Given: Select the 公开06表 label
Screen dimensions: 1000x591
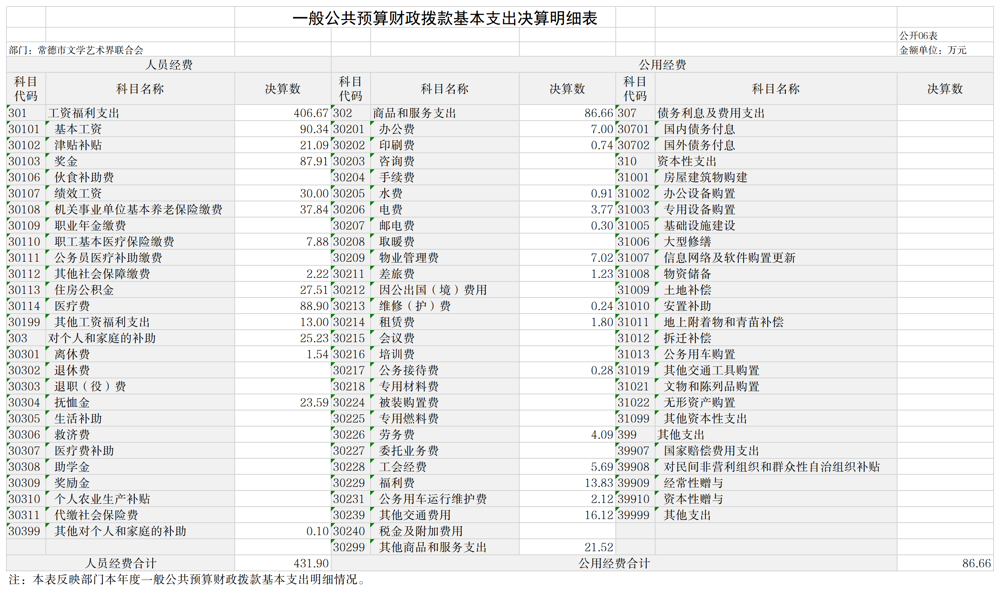Looking at the screenshot, I should pos(920,33).
